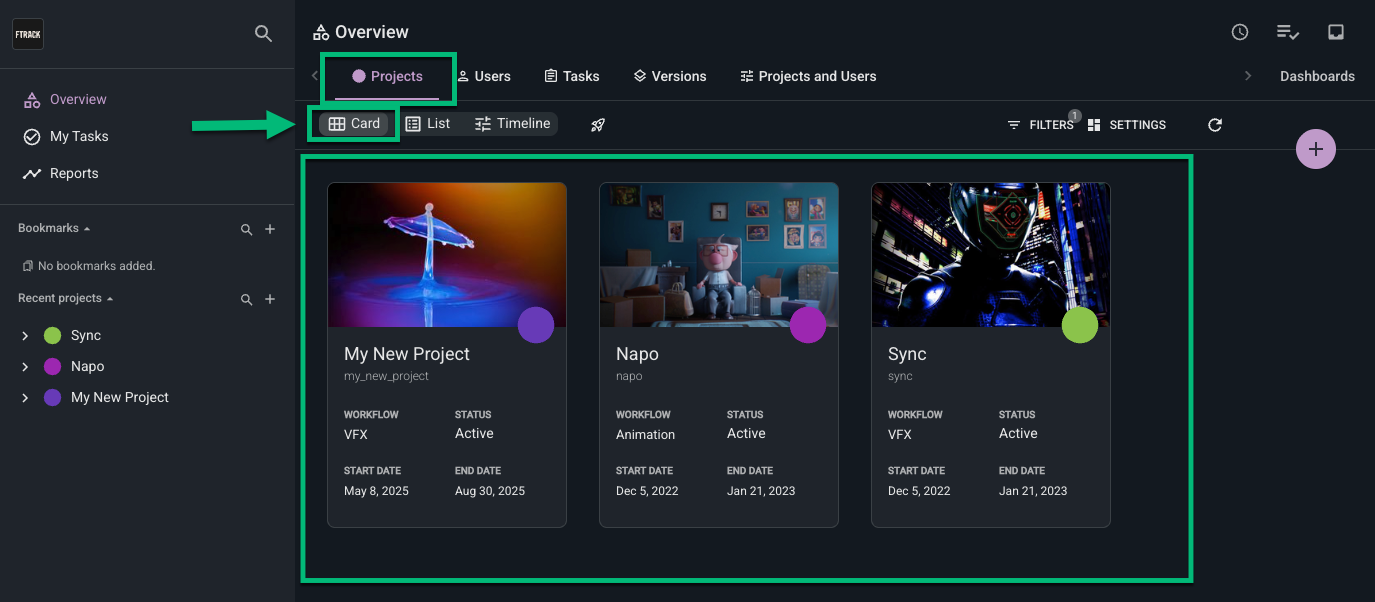Click the search magnifier in the sidebar header
This screenshot has width=1375, height=602.
[263, 34]
